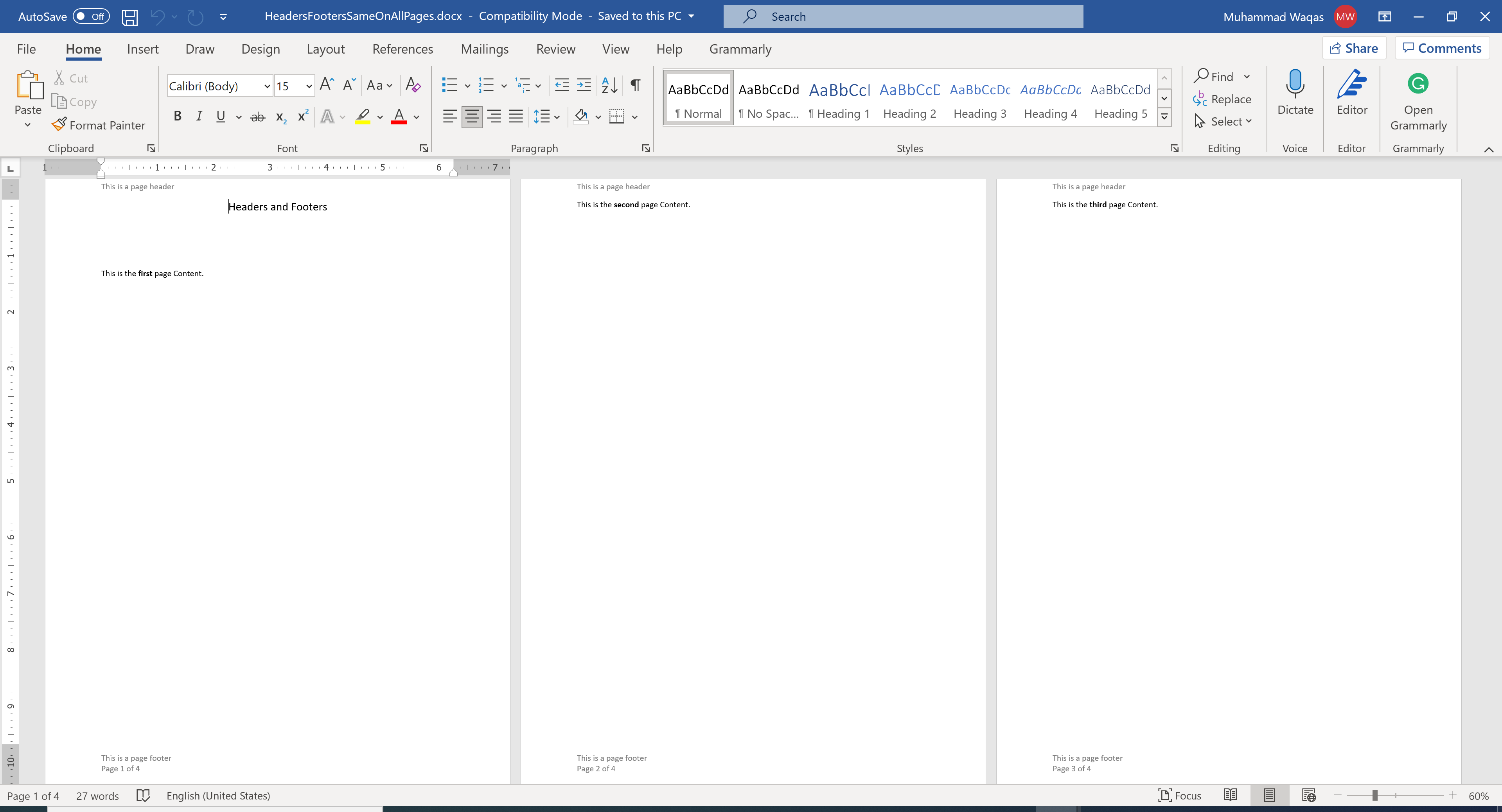Click the Clear All Formatting icon
Viewport: 1502px width, 812px height.
tap(413, 85)
